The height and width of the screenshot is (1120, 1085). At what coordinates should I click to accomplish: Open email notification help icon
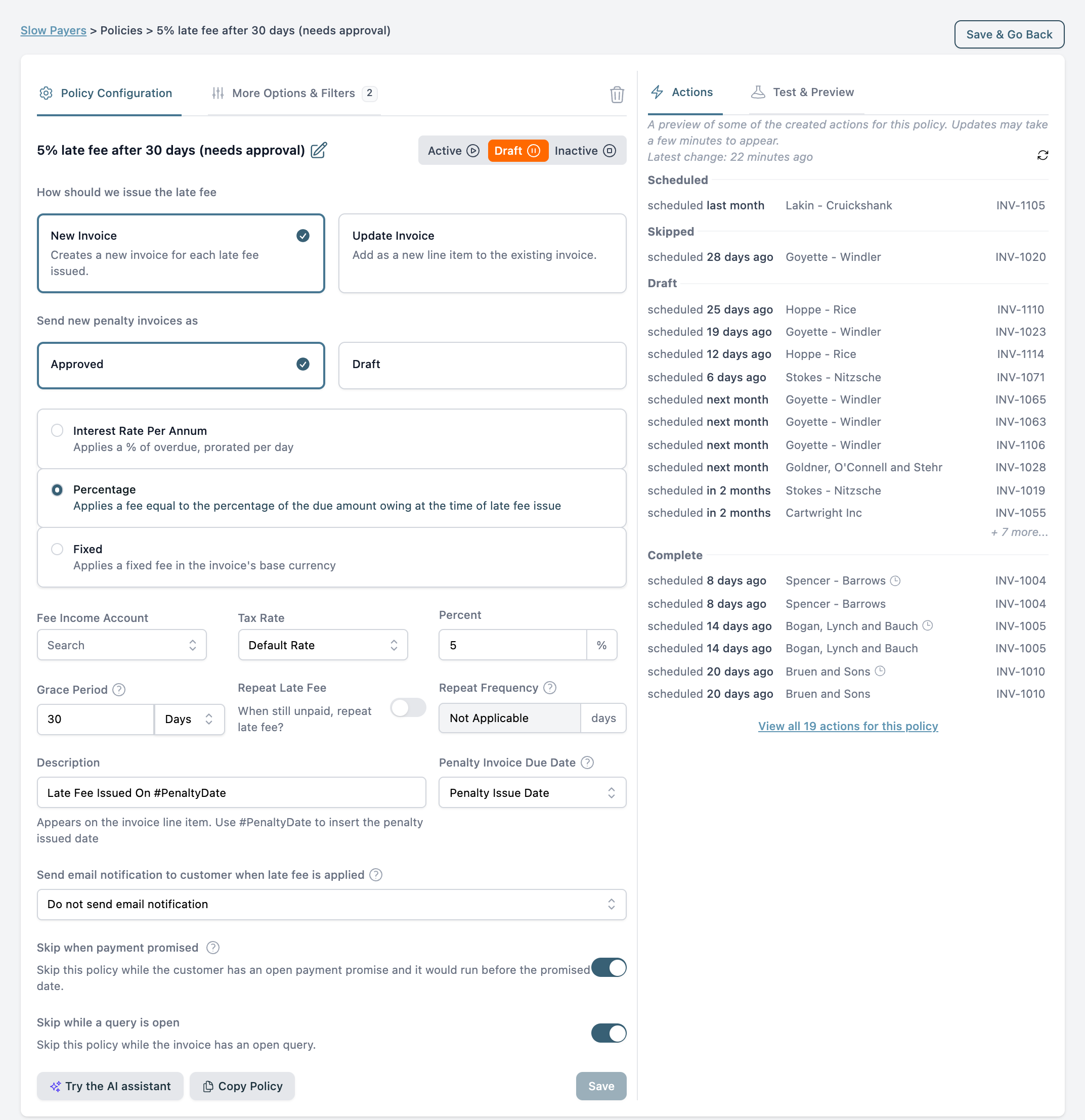(375, 875)
